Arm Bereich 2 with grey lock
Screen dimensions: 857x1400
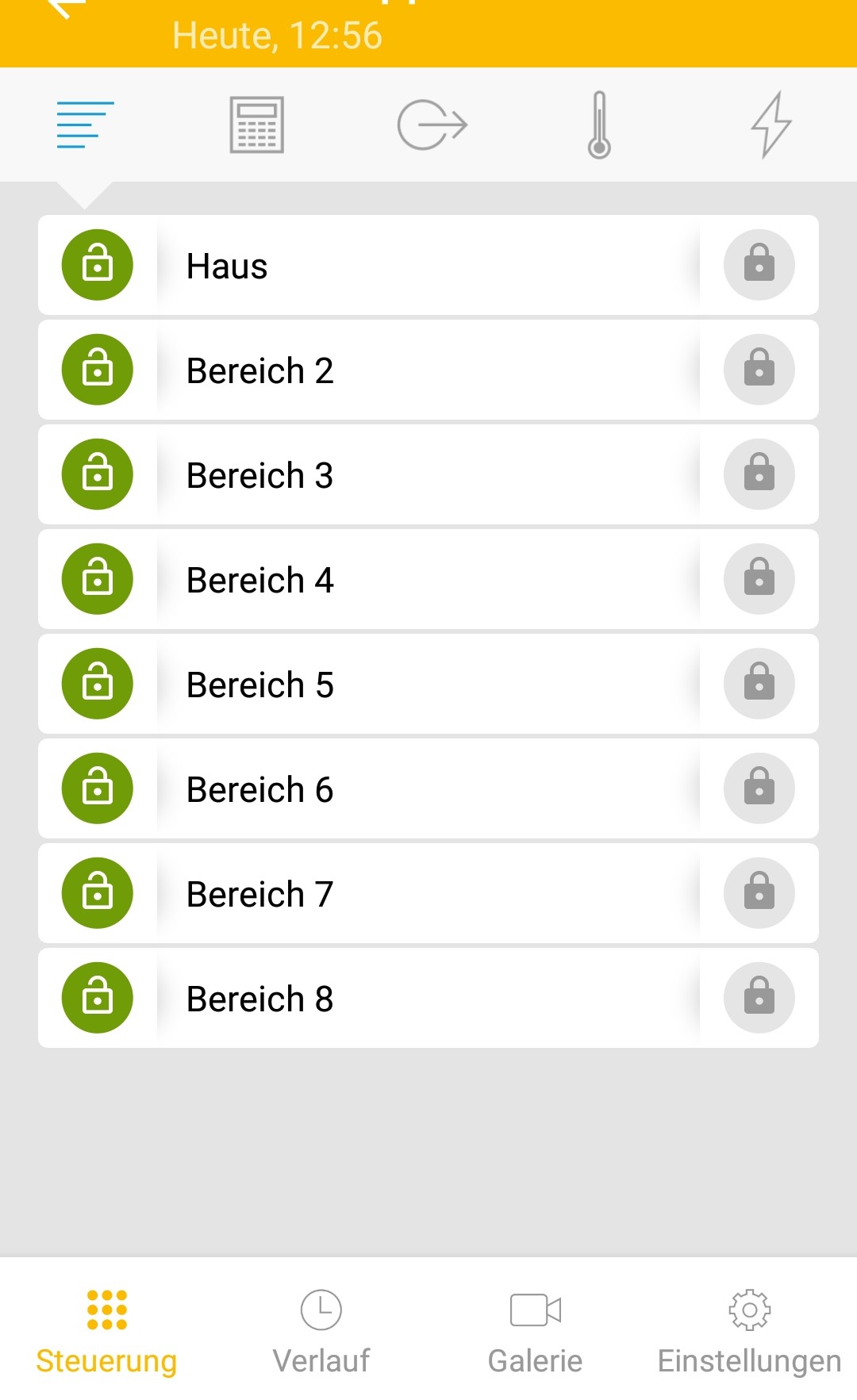click(x=759, y=370)
